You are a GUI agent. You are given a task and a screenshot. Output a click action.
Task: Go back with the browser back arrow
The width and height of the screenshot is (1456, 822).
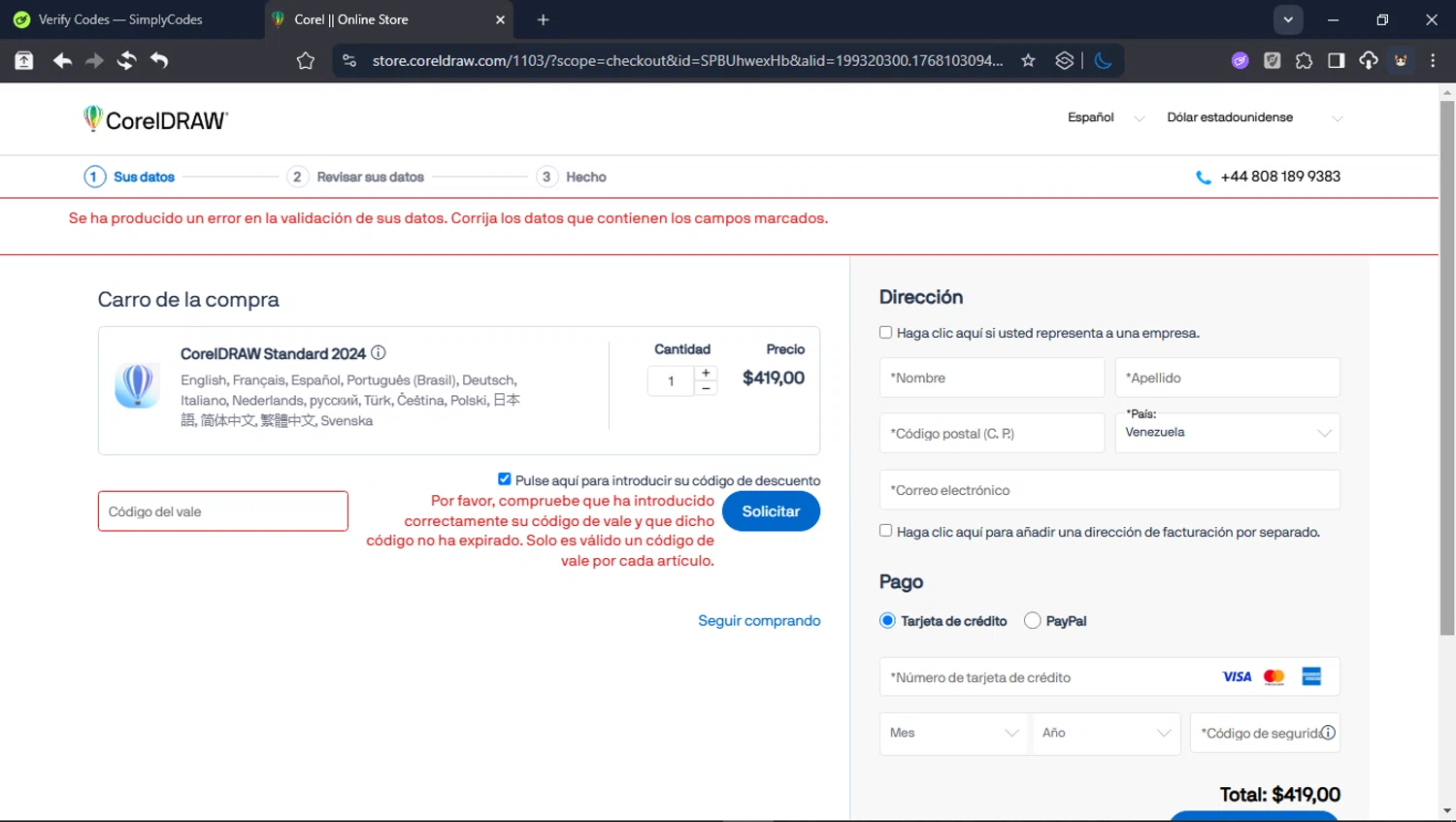pyautogui.click(x=62, y=60)
